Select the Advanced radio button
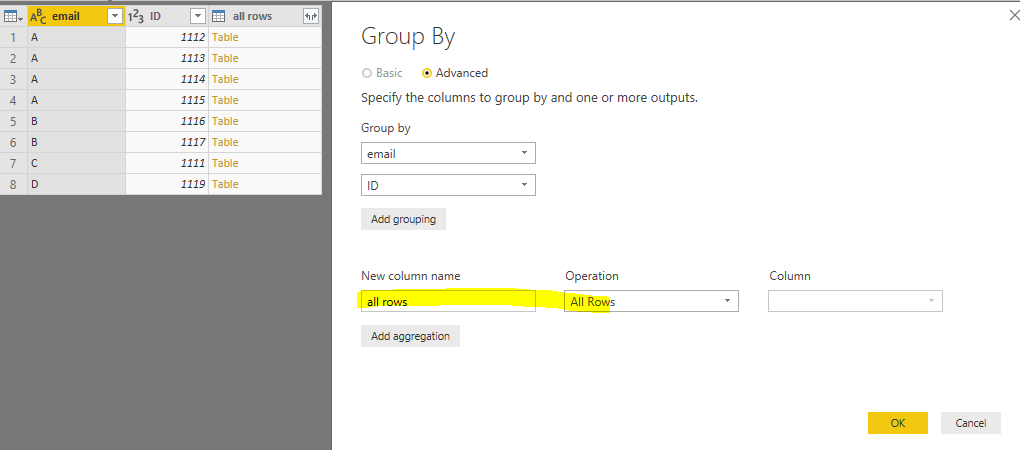This screenshot has height=450, width=1020. 427,73
